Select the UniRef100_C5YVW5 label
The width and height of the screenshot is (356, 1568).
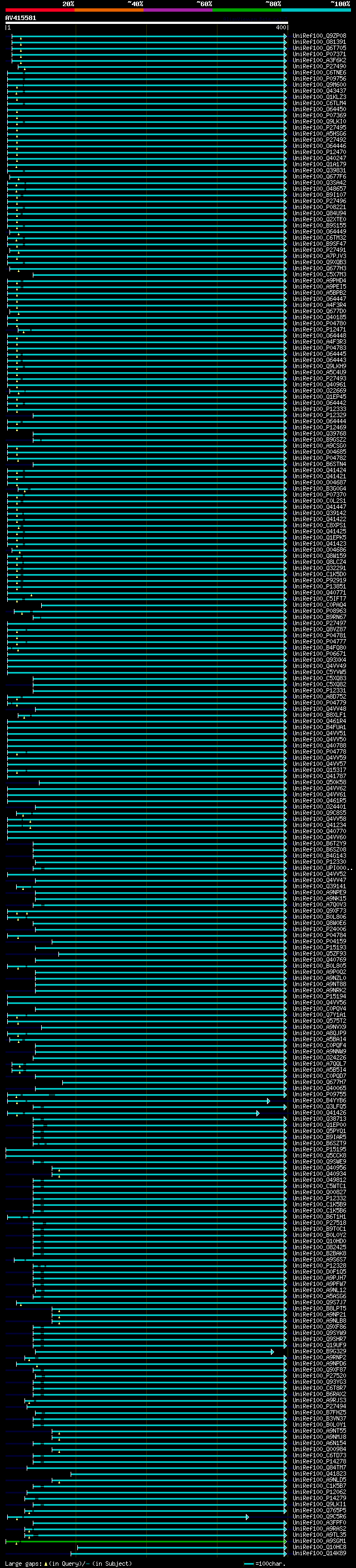tap(319, 672)
